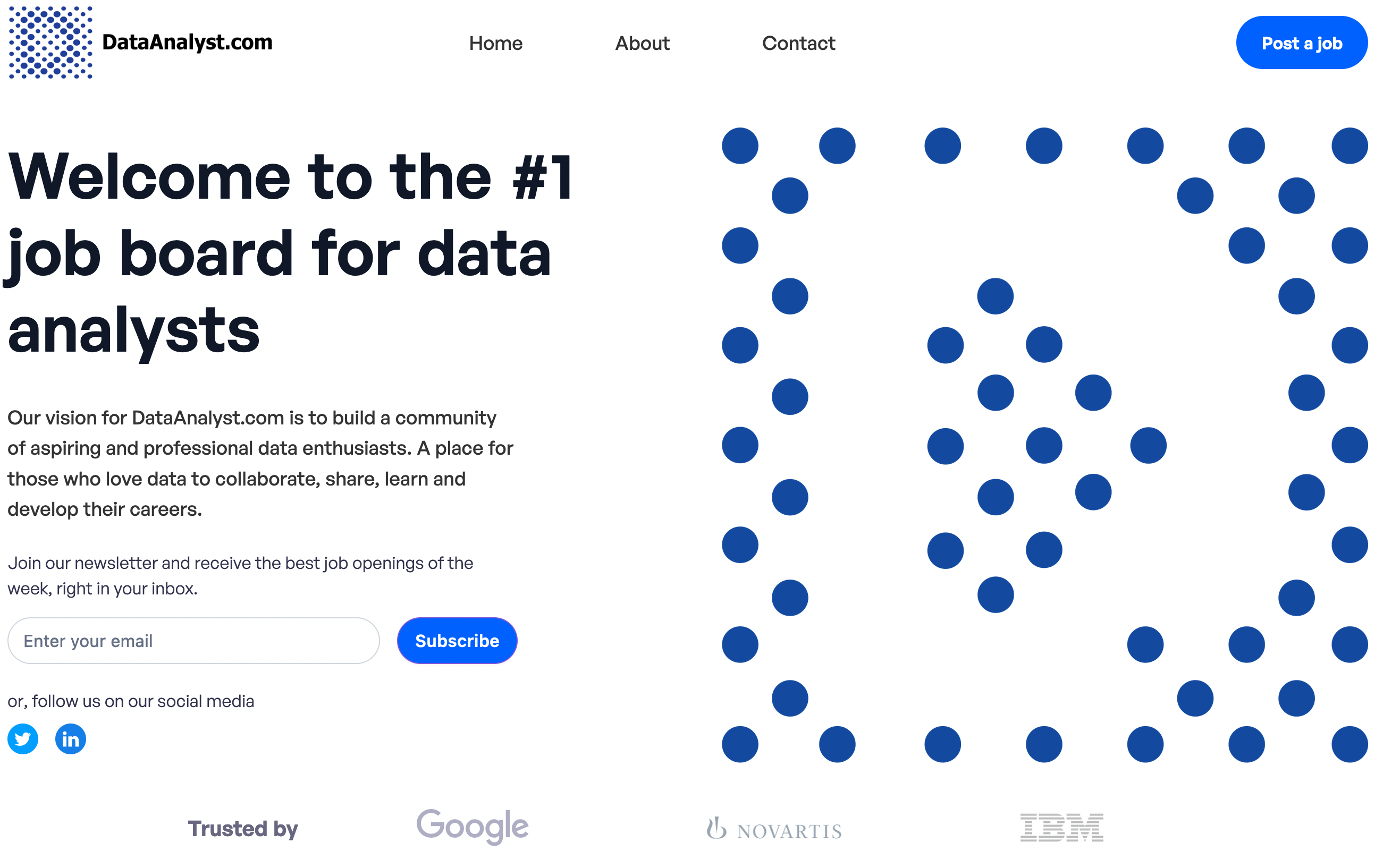Focus the Enter your email field
Viewport: 1400px width, 868px height.
(x=193, y=641)
